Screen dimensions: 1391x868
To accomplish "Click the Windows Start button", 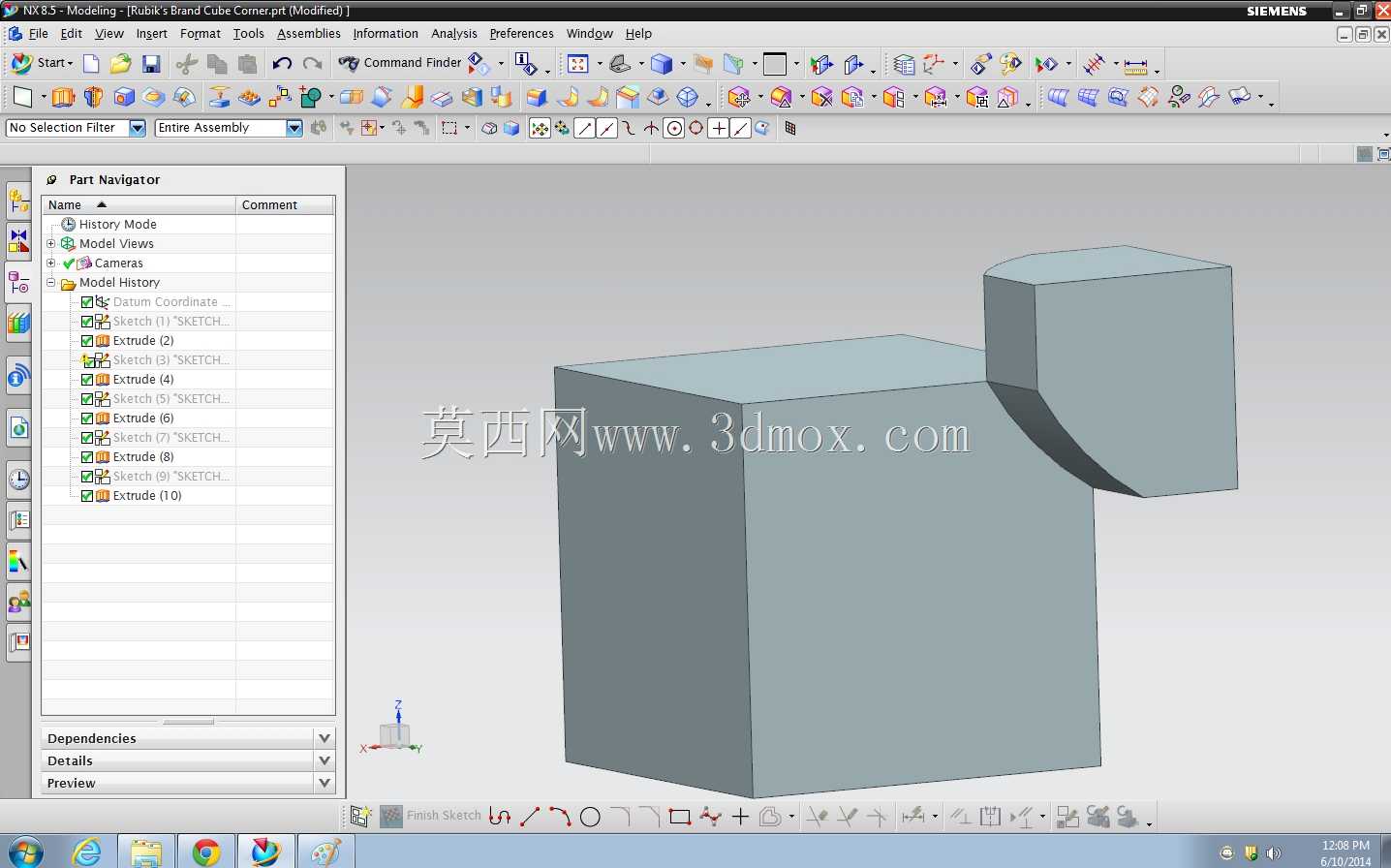I will point(25,852).
